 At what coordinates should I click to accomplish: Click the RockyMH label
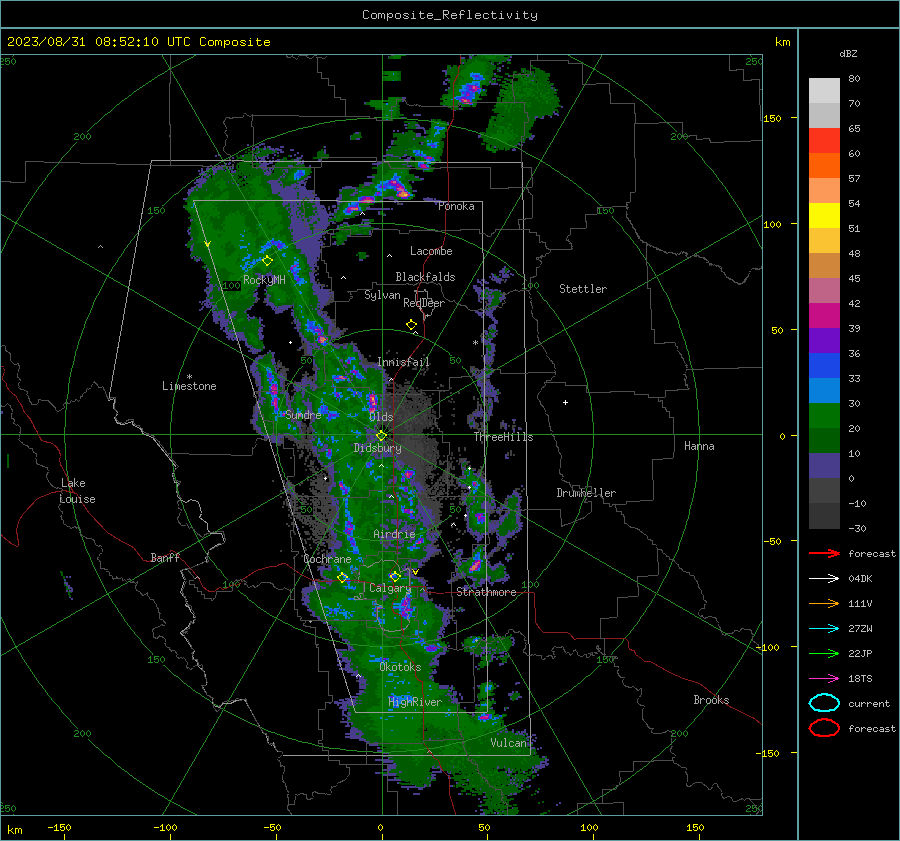(x=264, y=280)
